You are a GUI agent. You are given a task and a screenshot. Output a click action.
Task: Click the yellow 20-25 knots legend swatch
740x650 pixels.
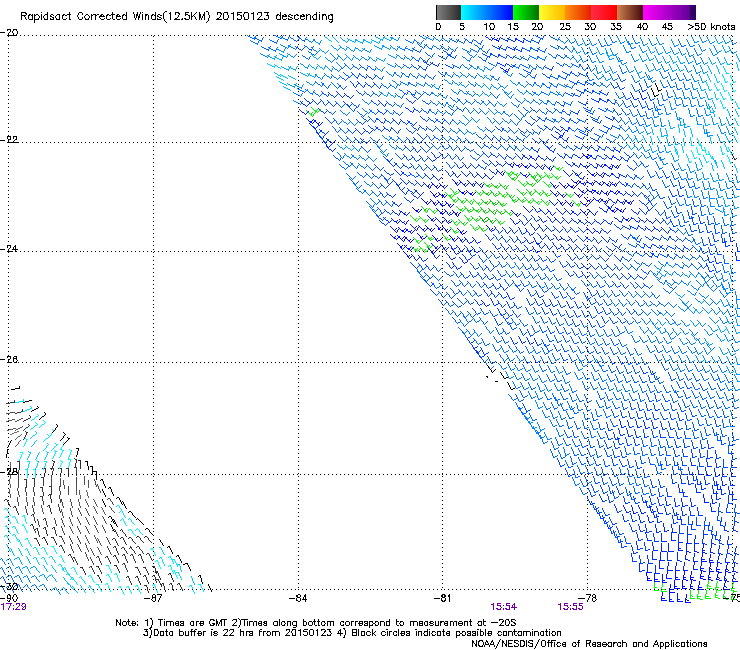click(552, 12)
